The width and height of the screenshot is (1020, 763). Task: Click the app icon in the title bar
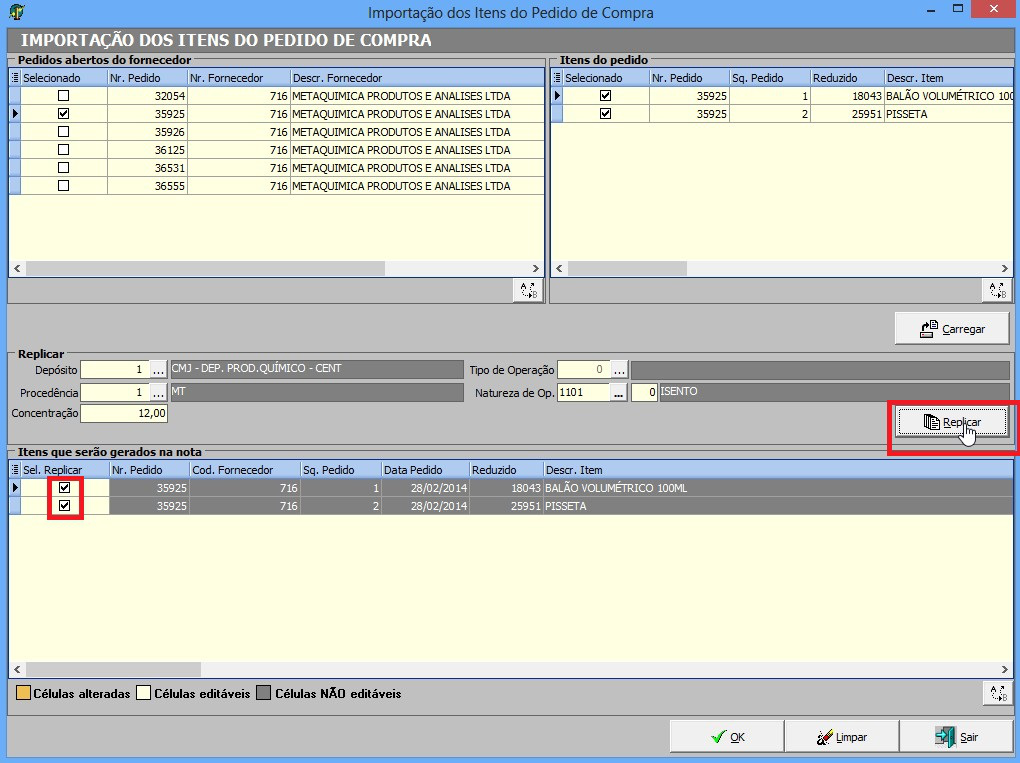(14, 12)
